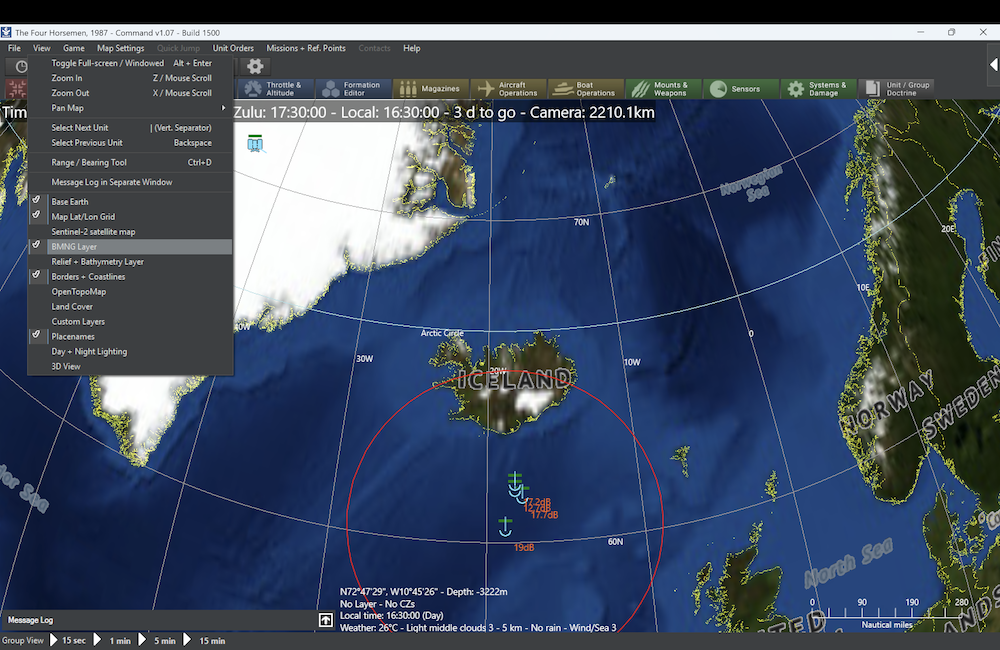Viewport: 1000px width, 650px height.
Task: Choose Toggle Full-screen / Windowed
Action: click(130, 63)
